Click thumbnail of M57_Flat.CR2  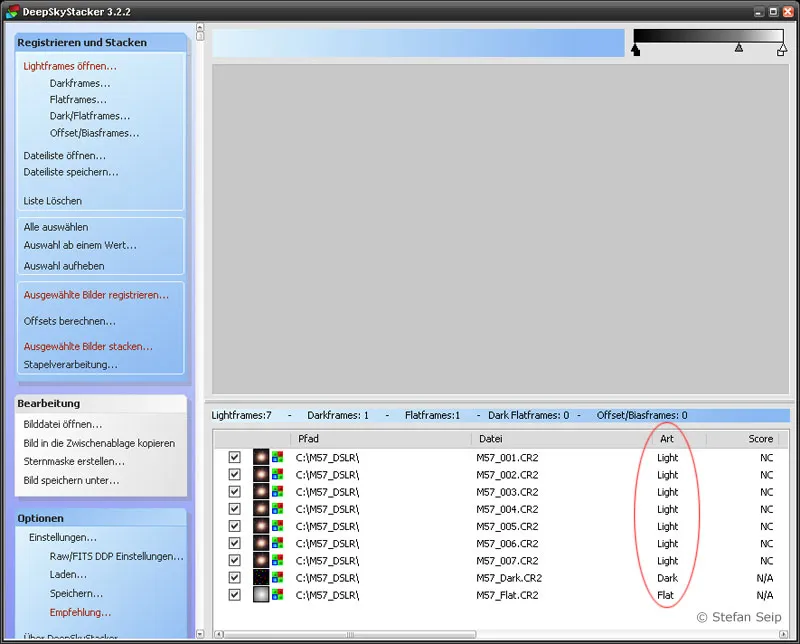(261, 595)
